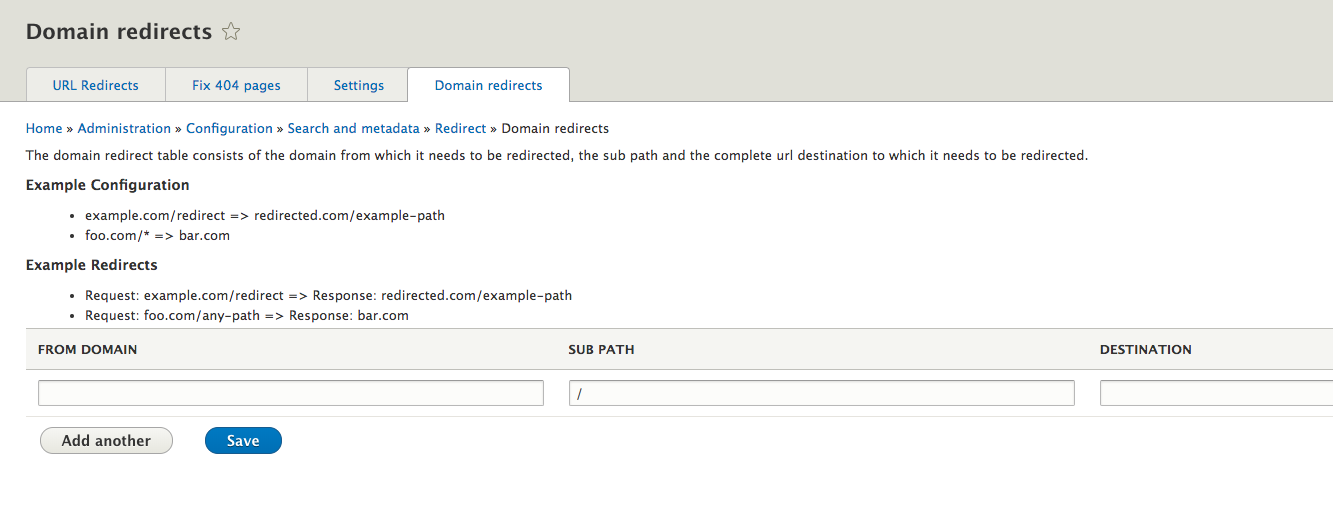Screen dimensions: 1333x515
Task: Navigate to the Configuration breadcrumb link
Action: pos(229,128)
